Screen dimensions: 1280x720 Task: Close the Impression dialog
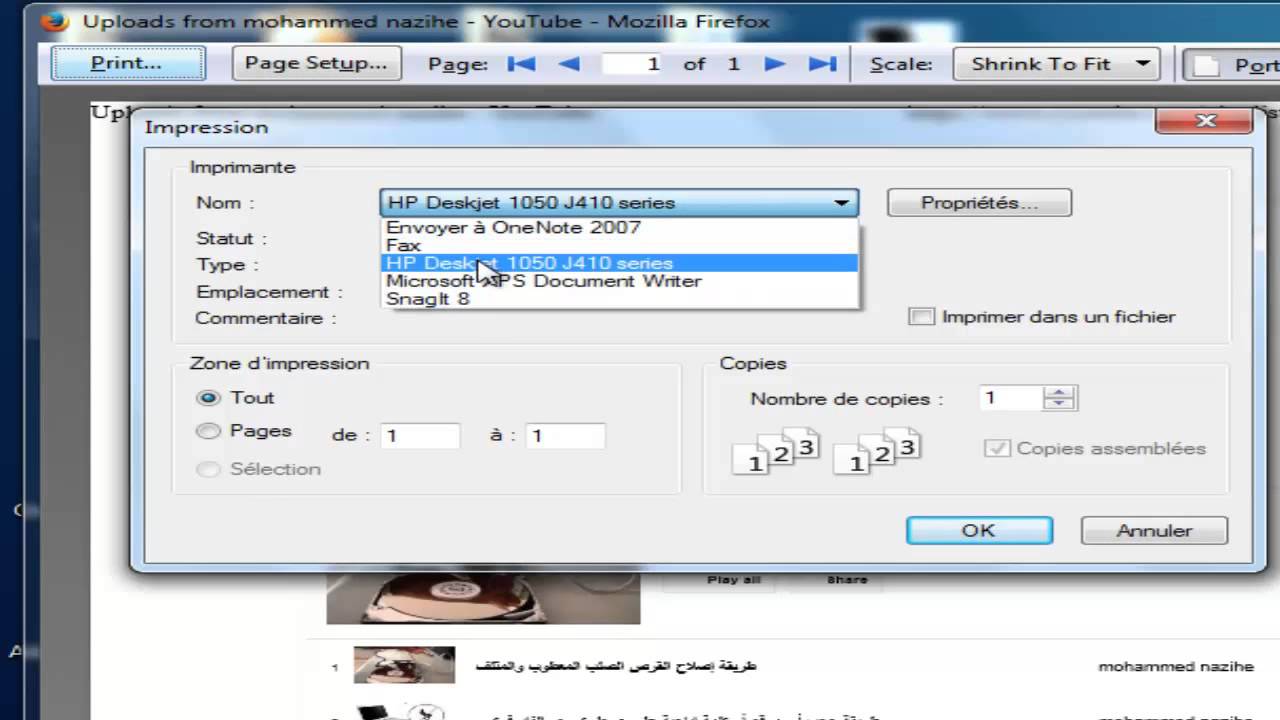click(x=1206, y=121)
